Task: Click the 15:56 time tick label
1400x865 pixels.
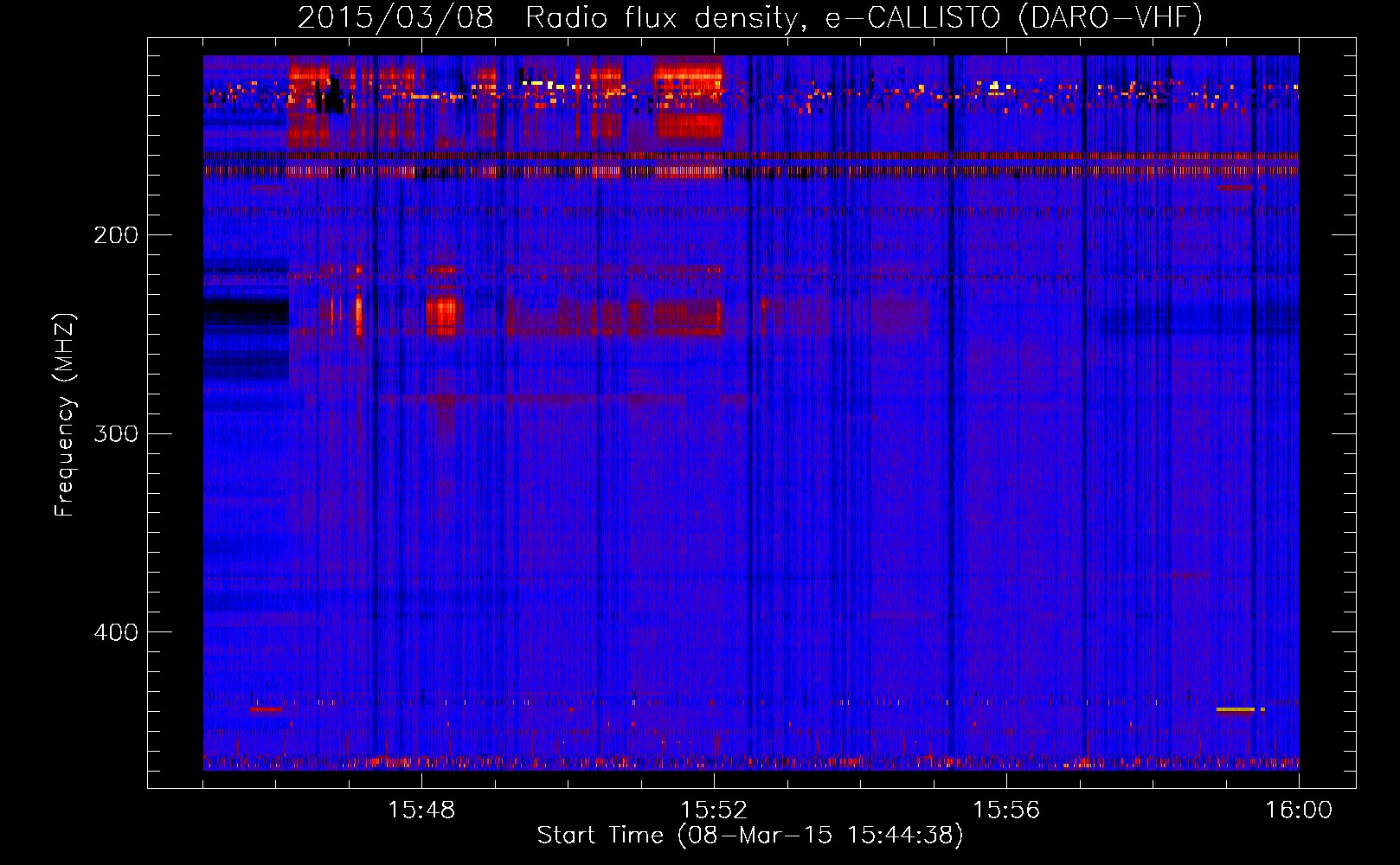Action: 1006,811
